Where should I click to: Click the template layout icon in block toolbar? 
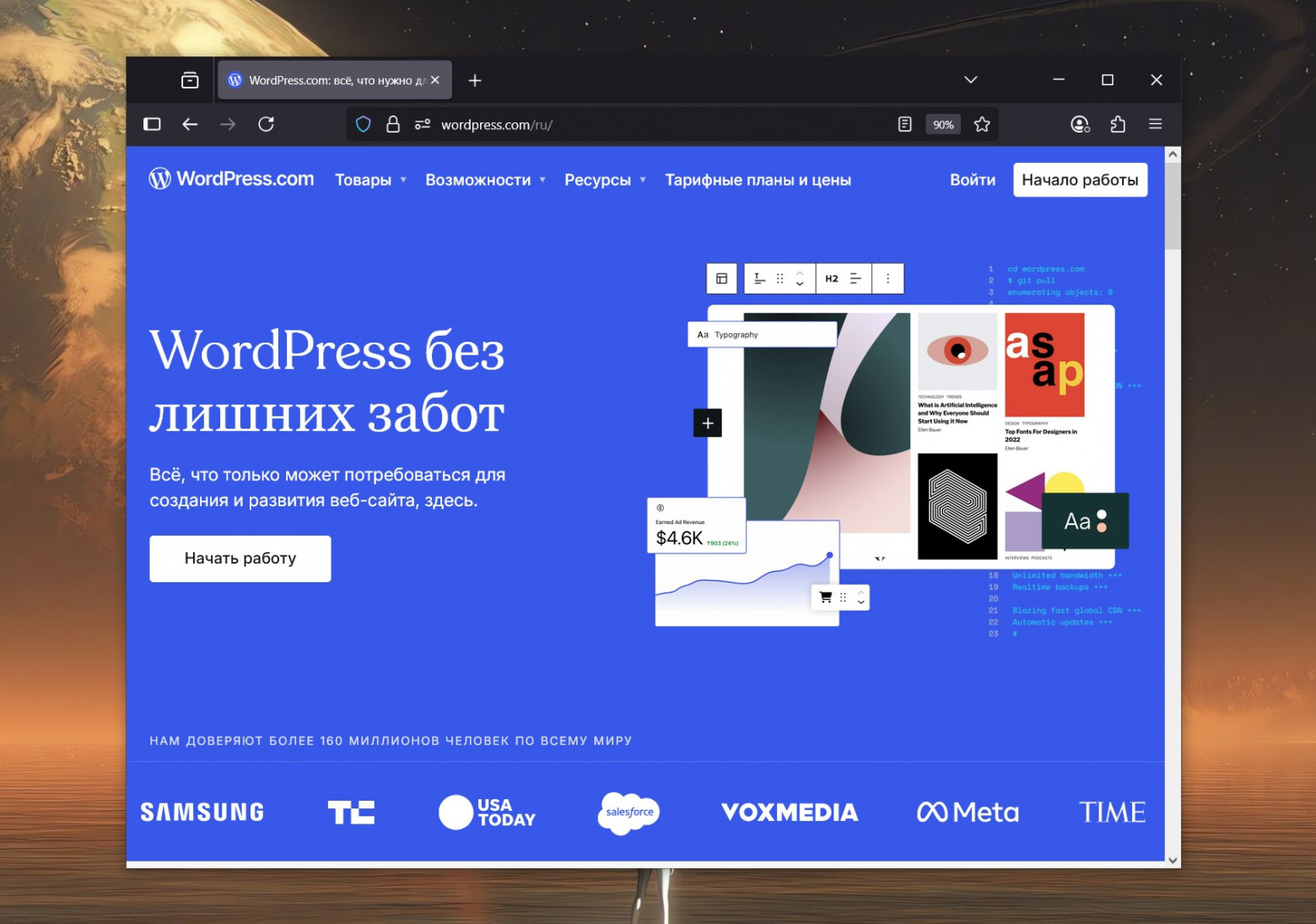pyautogui.click(x=720, y=278)
